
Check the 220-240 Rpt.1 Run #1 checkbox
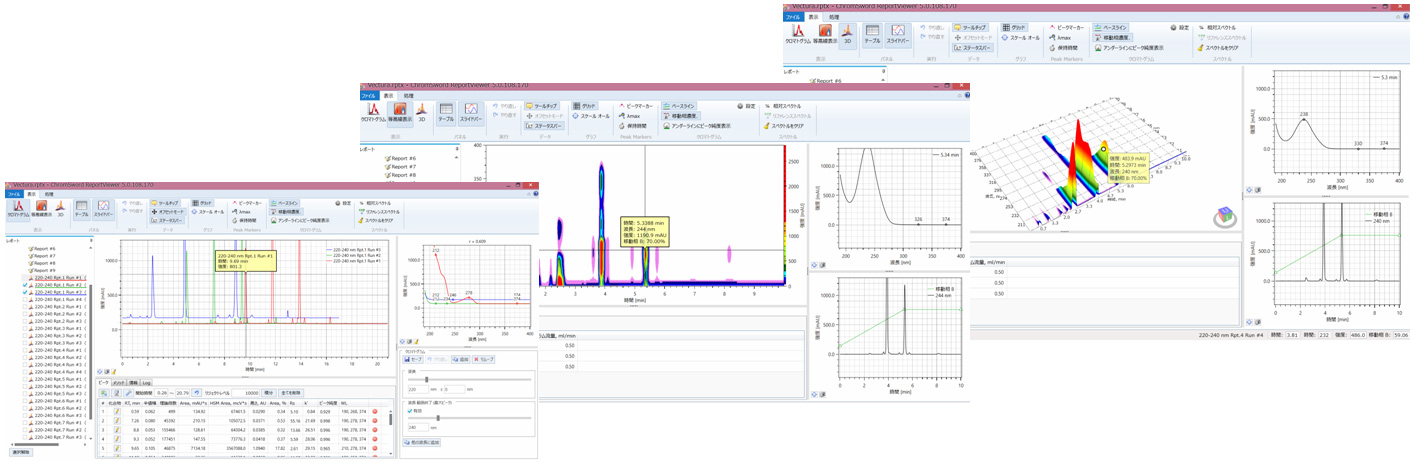click(25, 277)
